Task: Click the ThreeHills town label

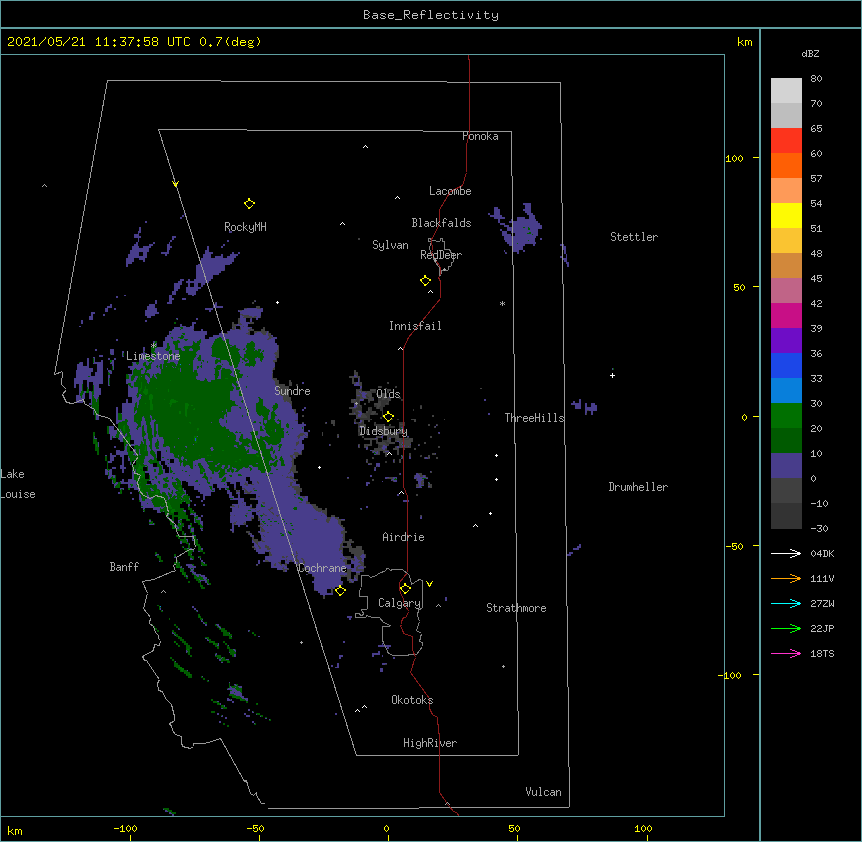Action: tap(534, 418)
